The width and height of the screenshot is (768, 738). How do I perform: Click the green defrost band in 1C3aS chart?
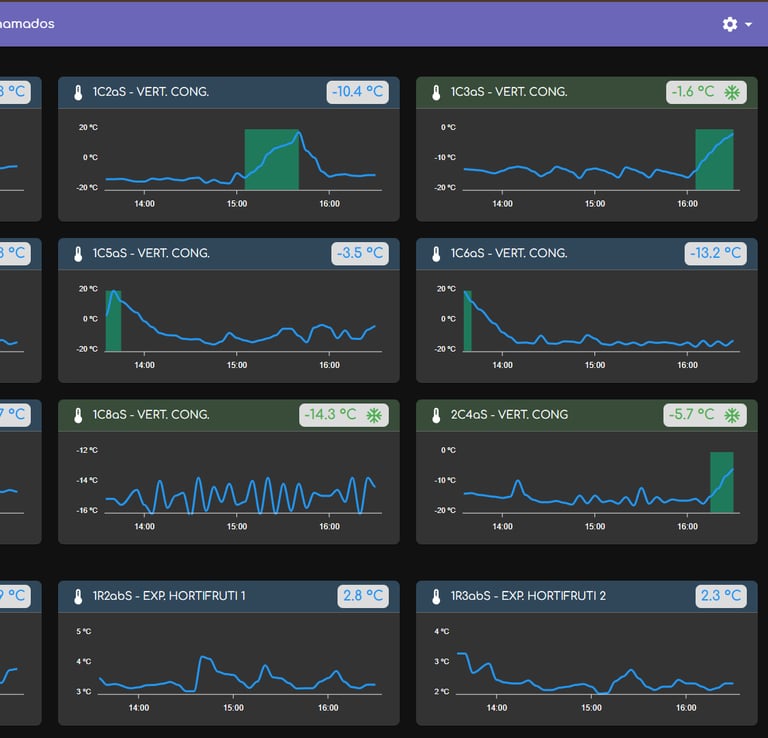714,160
